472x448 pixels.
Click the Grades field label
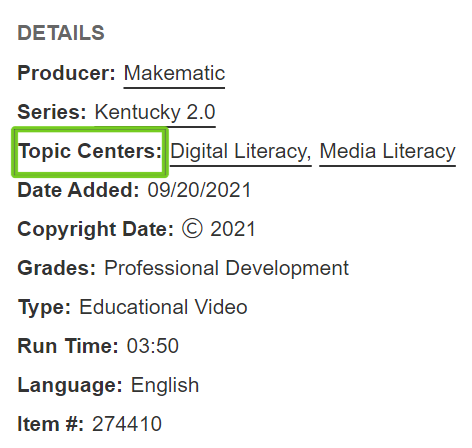[x=57, y=268]
